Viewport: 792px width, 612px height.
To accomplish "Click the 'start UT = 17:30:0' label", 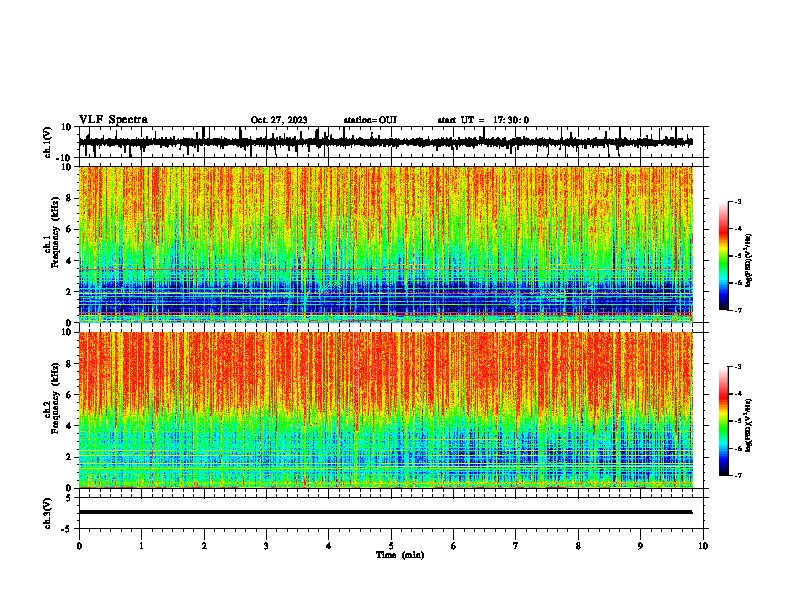I will pos(483,120).
